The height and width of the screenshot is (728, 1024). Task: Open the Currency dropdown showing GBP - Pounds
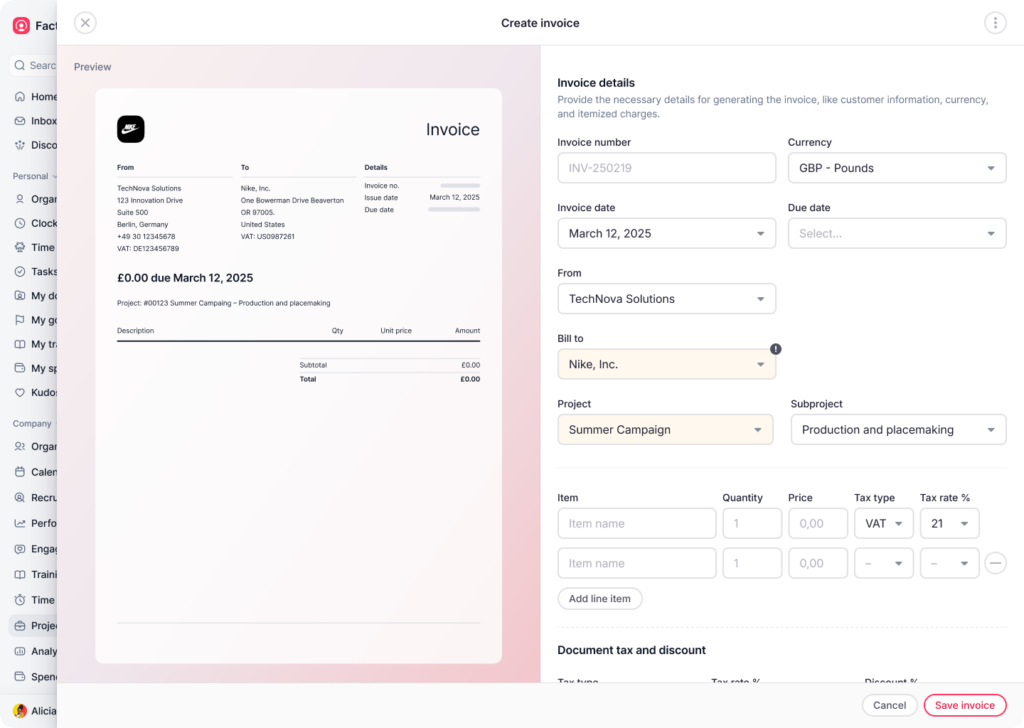coord(896,167)
